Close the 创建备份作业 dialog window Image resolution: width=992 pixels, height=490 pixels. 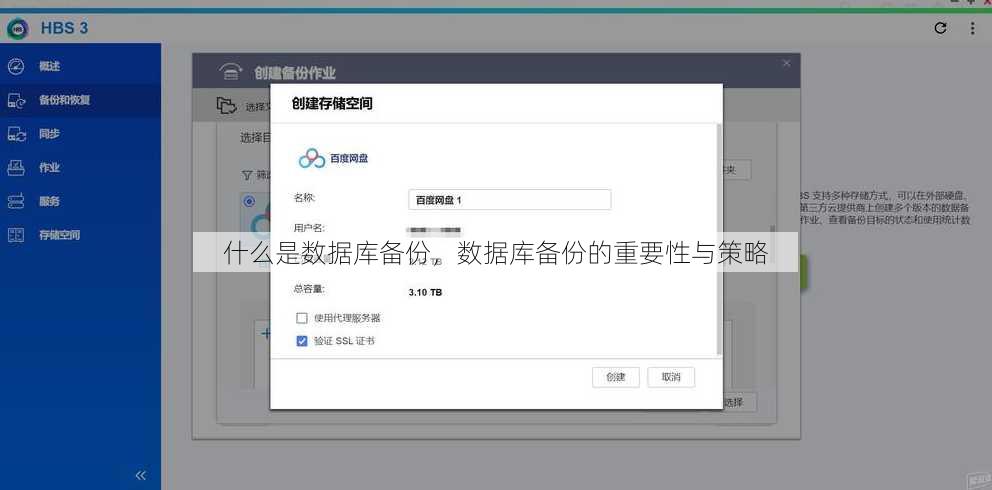786,63
